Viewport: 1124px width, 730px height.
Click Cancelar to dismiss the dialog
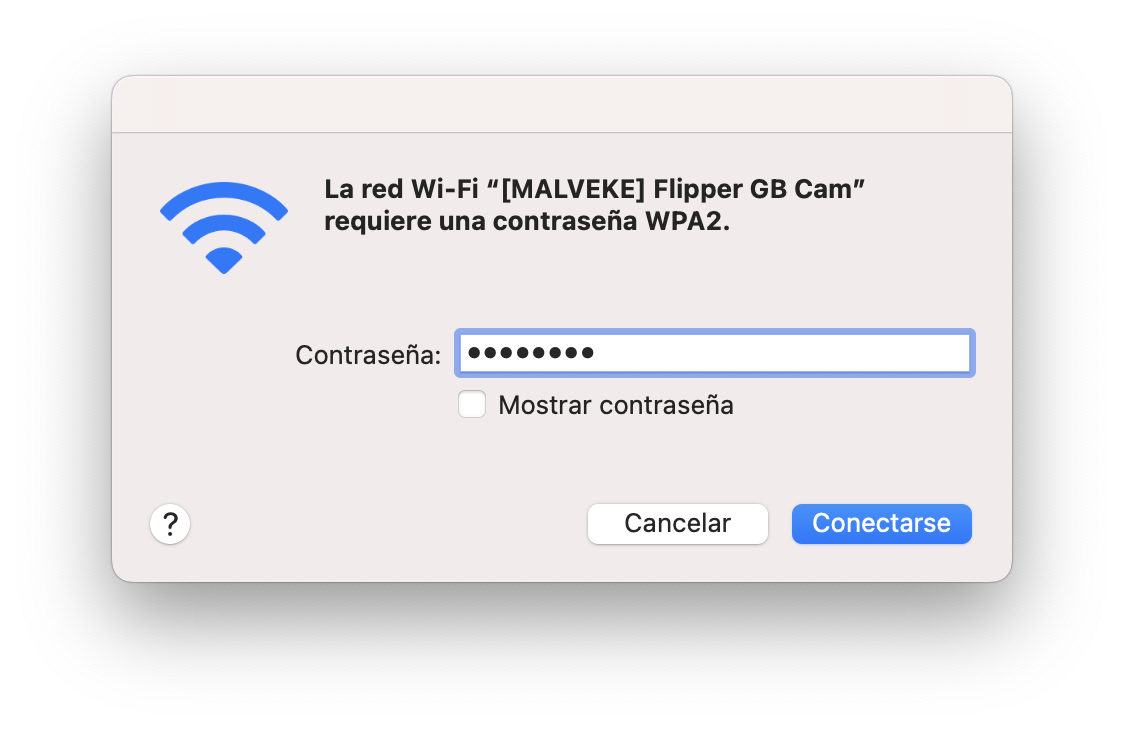[677, 523]
